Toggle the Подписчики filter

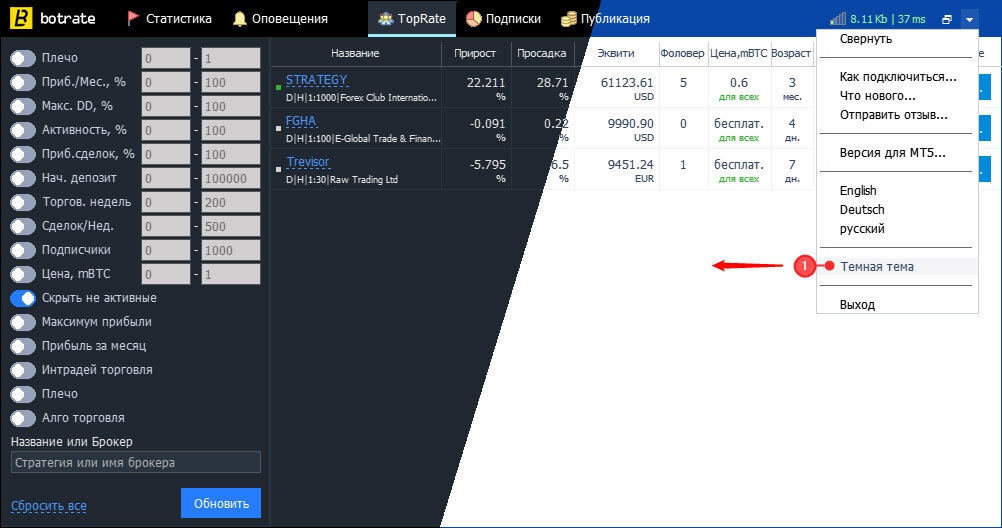[23, 251]
